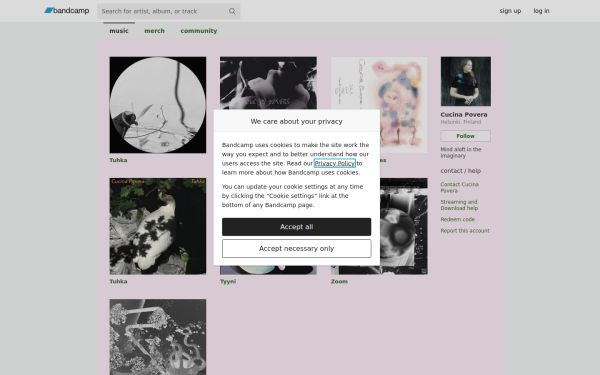Open the dark album cover in top middle
The width and height of the screenshot is (600, 375).
[268, 83]
